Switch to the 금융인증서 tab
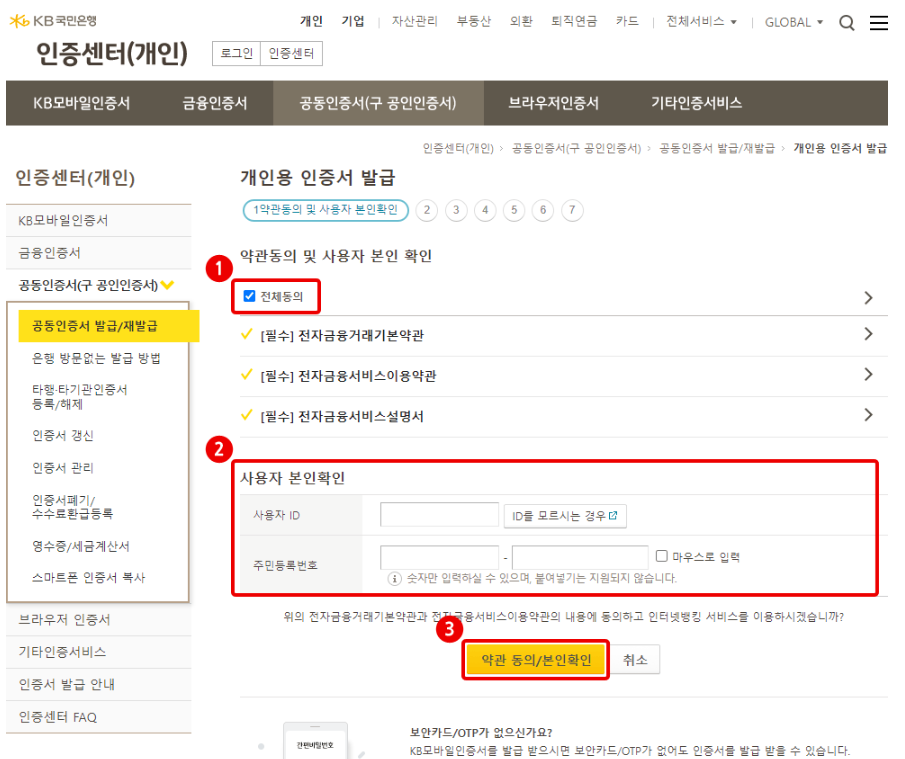 click(x=215, y=103)
